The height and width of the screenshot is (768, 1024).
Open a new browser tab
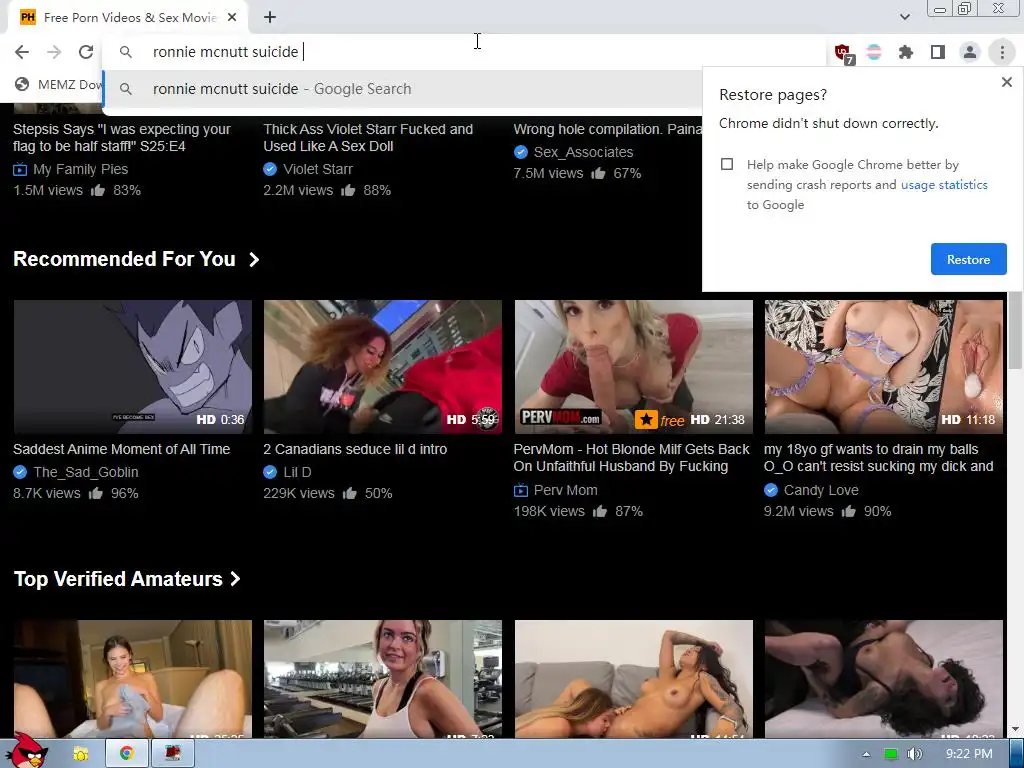tap(270, 18)
